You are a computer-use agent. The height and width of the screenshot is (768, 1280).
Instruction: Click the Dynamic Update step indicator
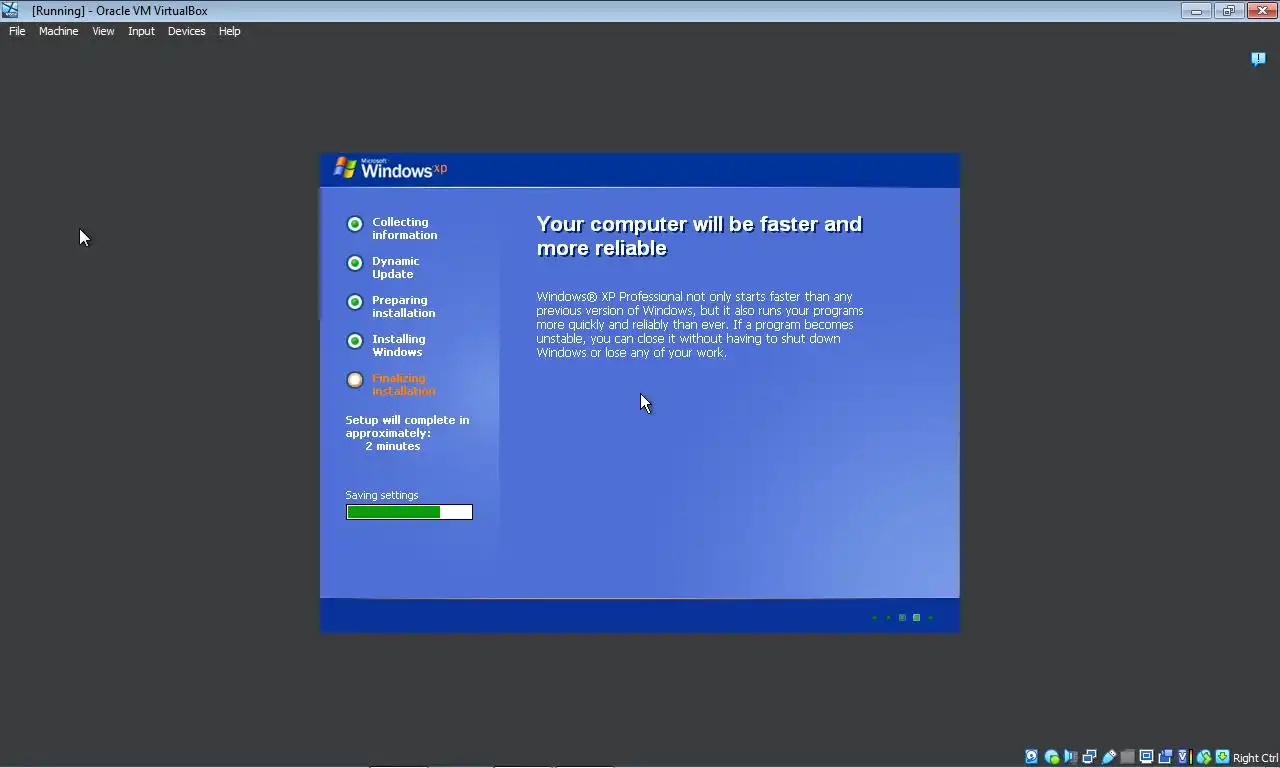pos(354,263)
